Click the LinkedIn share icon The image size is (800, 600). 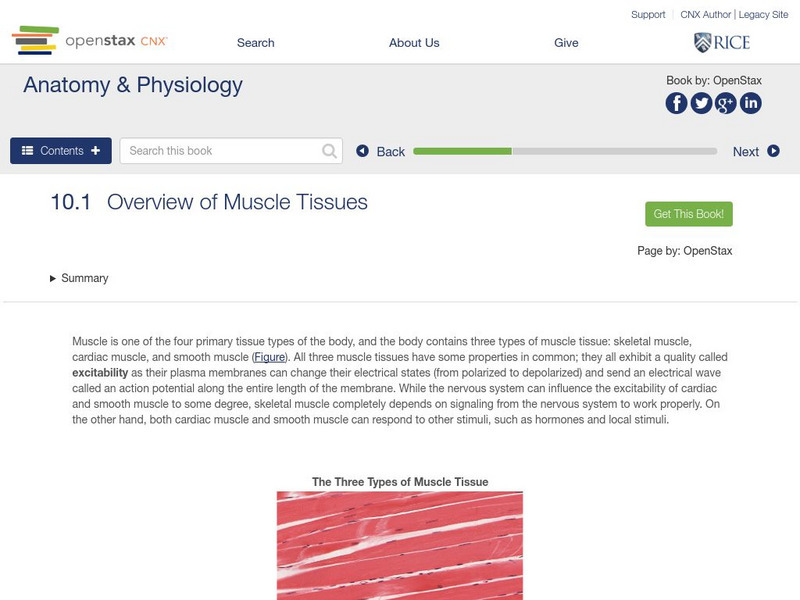750,103
